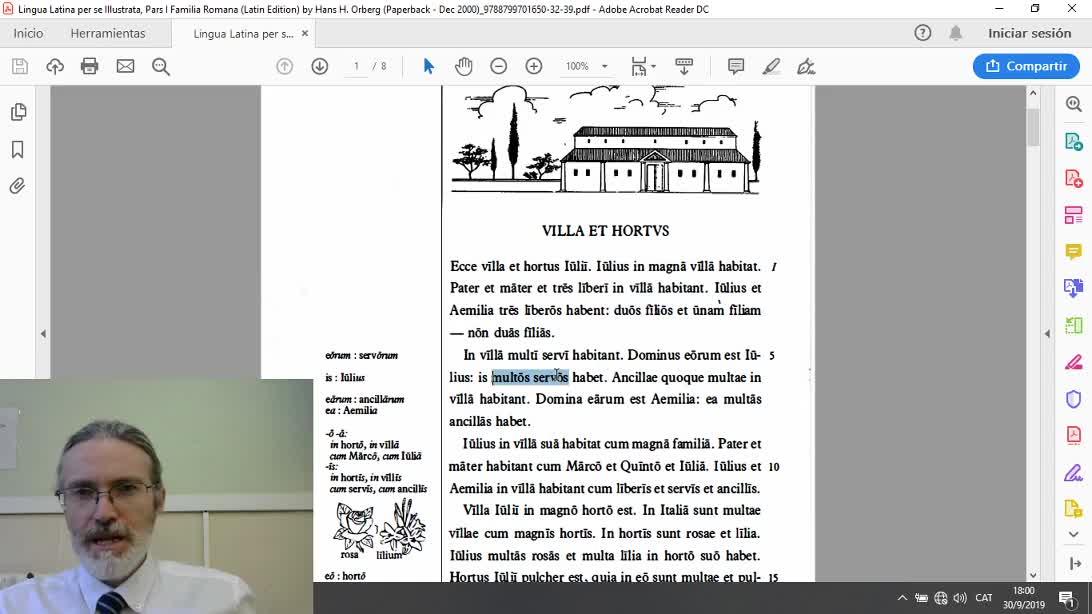Open the bookmarks panel icon
Viewport: 1092px width, 614px height.
tap(18, 149)
